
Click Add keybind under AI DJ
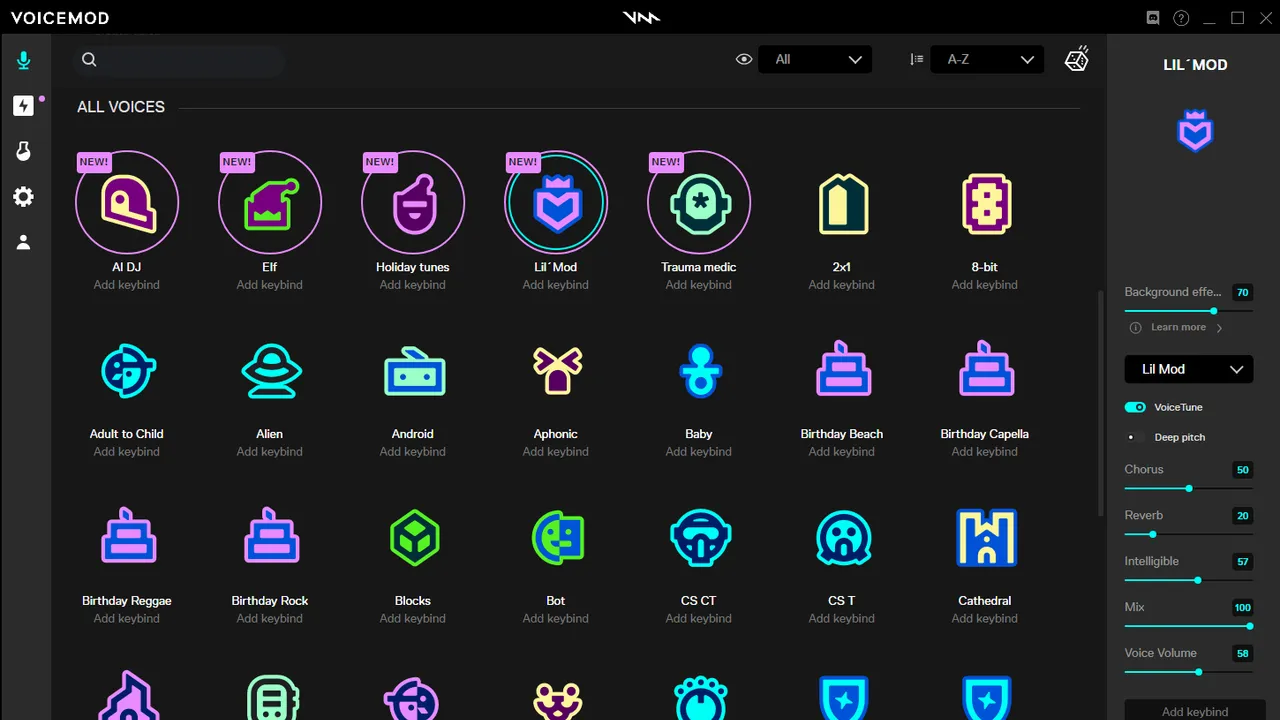[127, 285]
